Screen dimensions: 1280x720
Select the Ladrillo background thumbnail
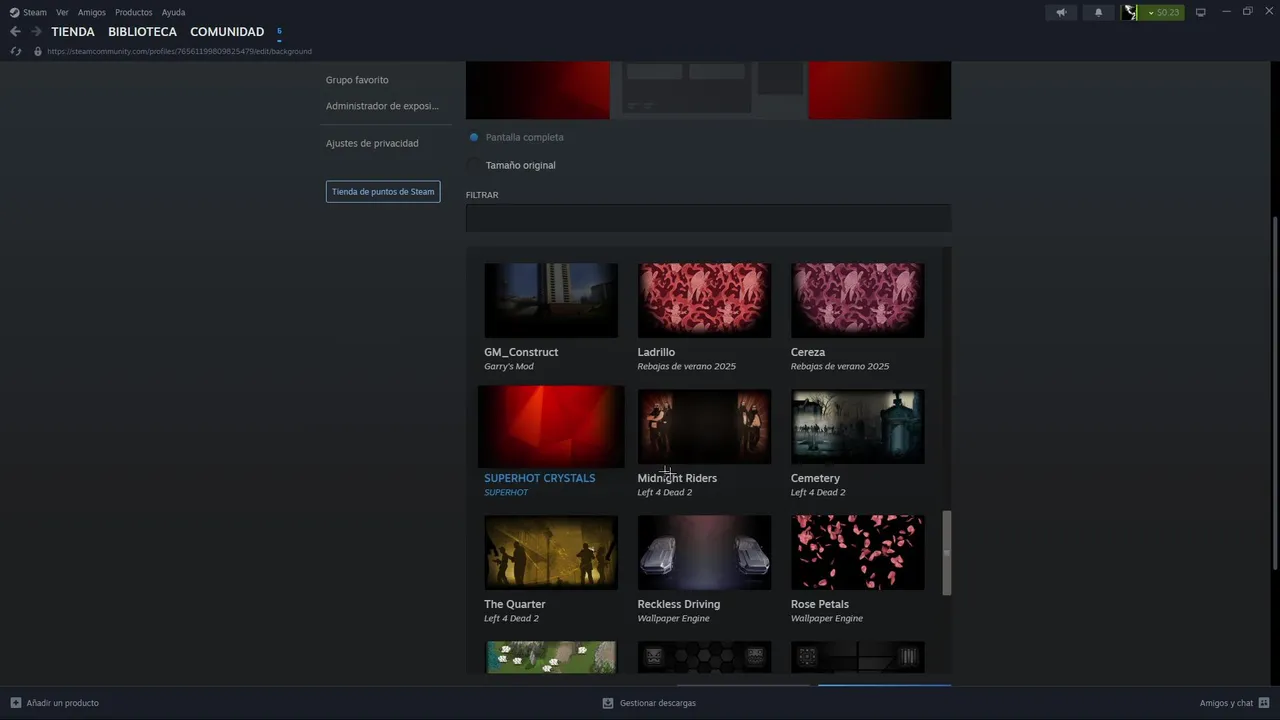pyautogui.click(x=704, y=300)
